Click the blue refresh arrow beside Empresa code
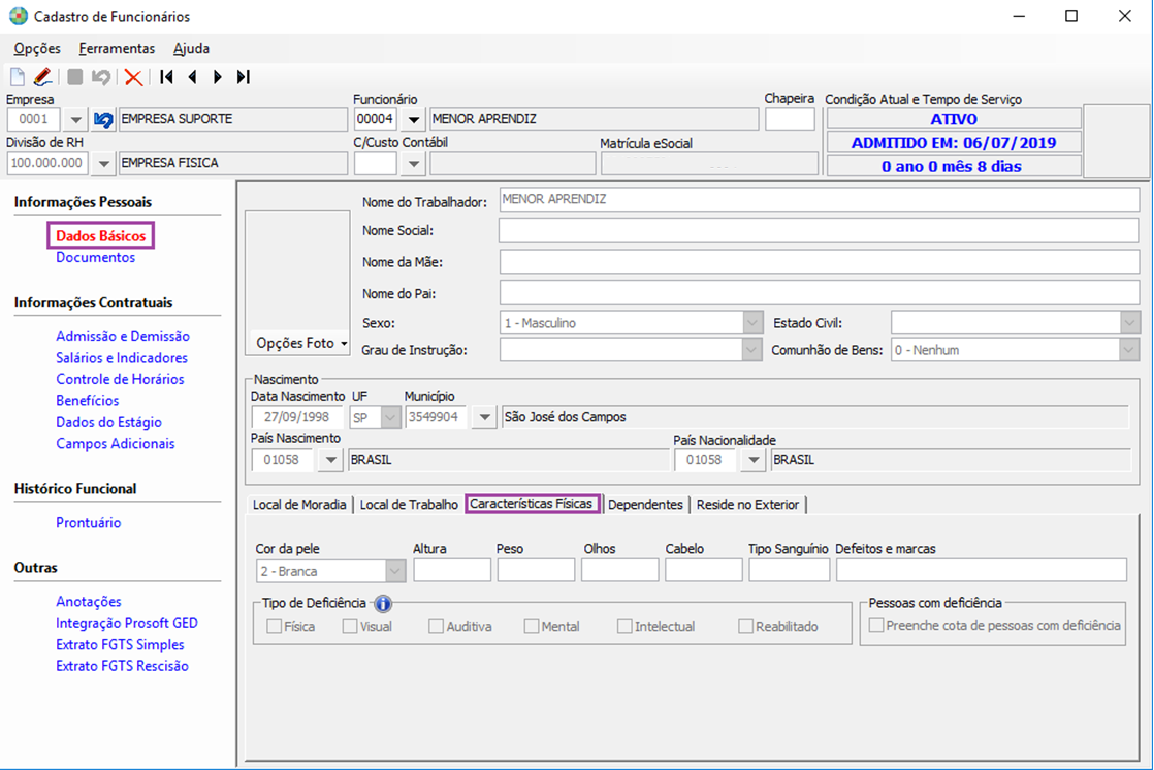 click(104, 119)
